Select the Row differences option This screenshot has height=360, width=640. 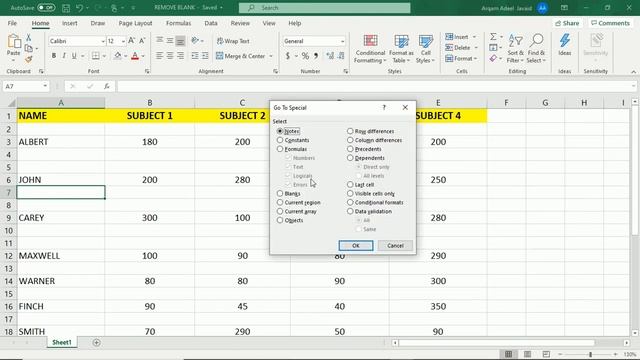point(350,131)
